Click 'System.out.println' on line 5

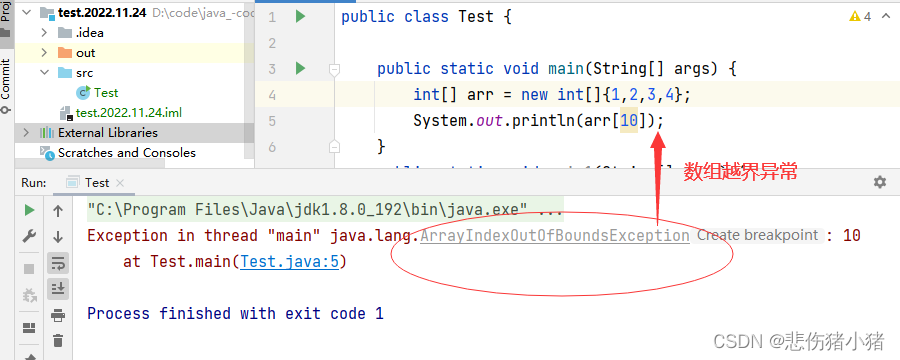point(494,121)
